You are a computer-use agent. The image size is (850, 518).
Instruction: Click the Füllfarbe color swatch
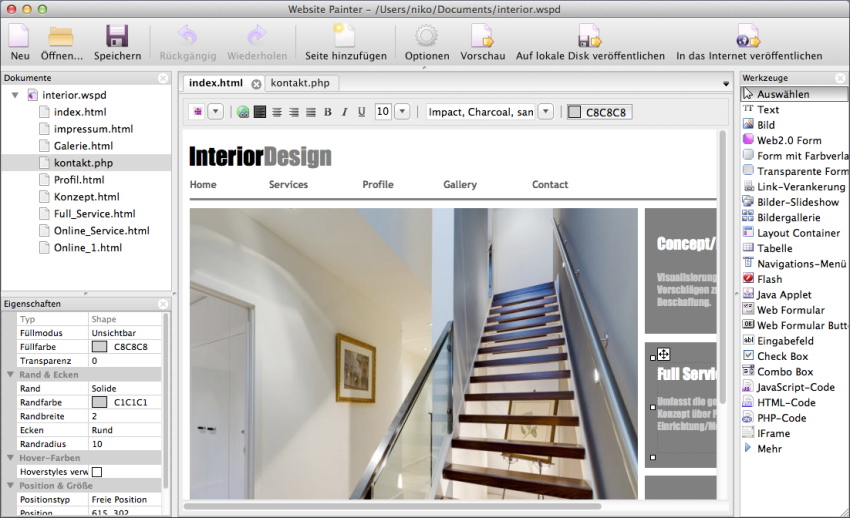pyautogui.click(x=100, y=347)
